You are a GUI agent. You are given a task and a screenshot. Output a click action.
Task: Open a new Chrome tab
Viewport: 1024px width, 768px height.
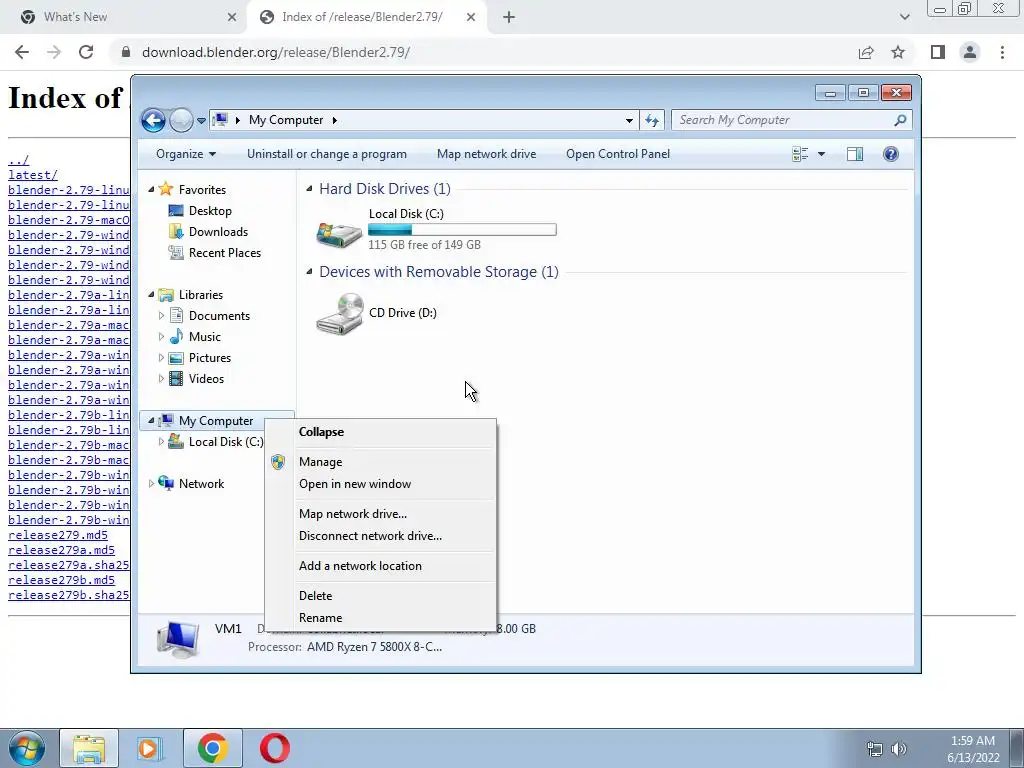pos(509,18)
